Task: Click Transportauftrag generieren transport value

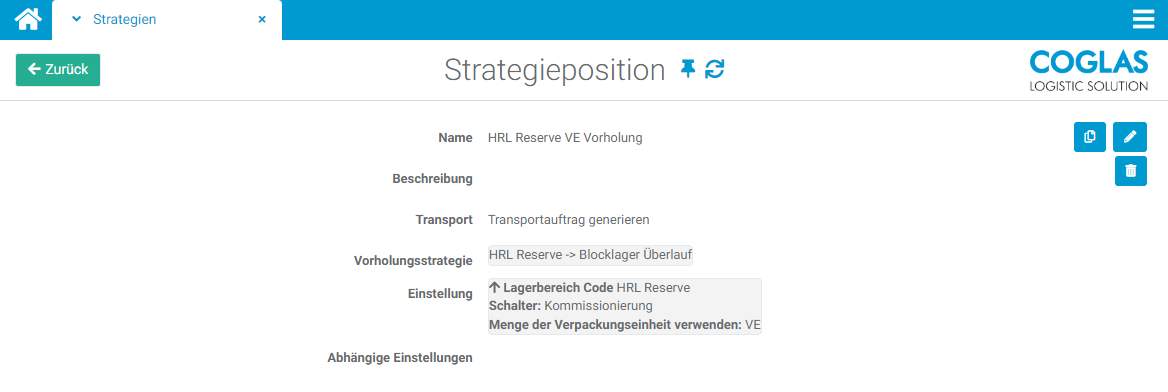Action: click(x=569, y=220)
